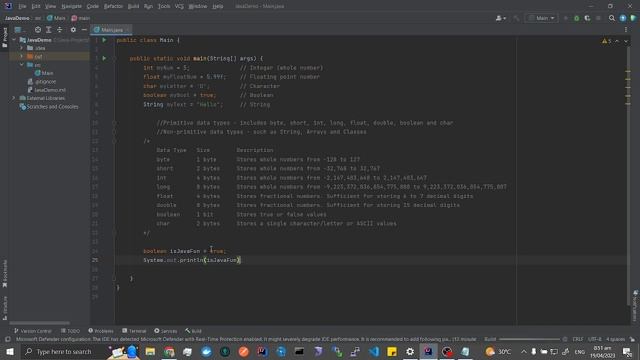This screenshot has height=360, width=640.
Task: Hide the Project panel with minus icon
Action: point(84,30)
